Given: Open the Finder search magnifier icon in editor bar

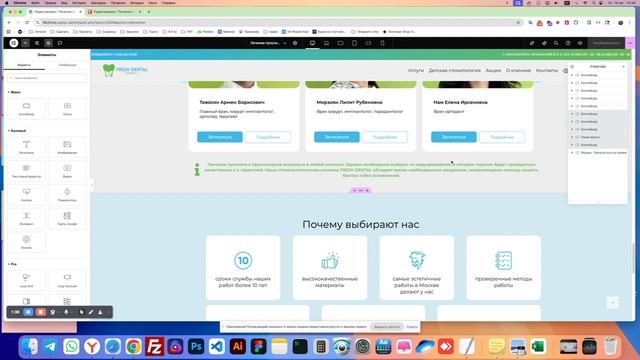Looking at the screenshot, I should pos(556,43).
